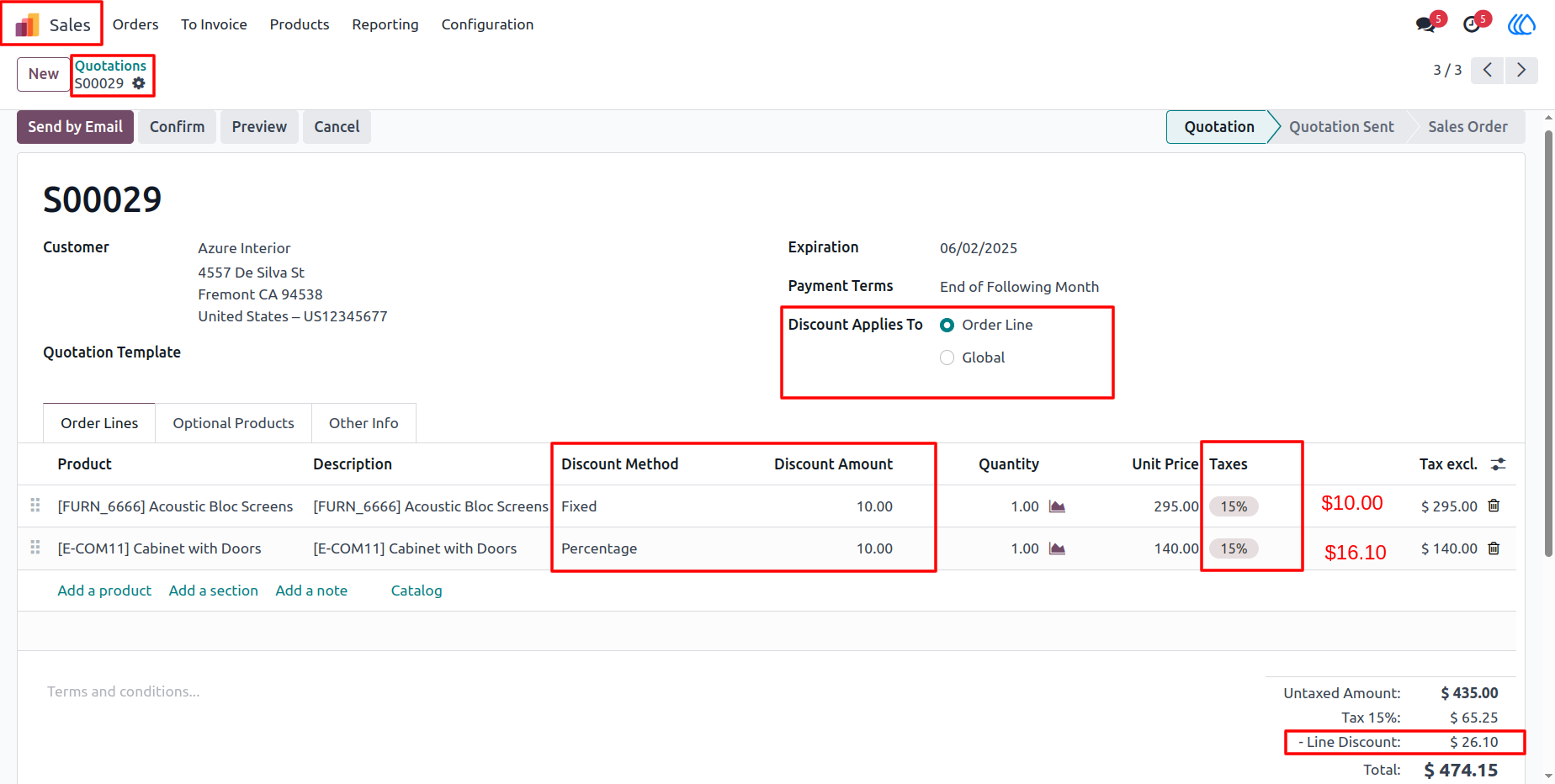Open the product Catalog link
Image resolution: width=1555 pixels, height=784 pixels.
tap(417, 591)
